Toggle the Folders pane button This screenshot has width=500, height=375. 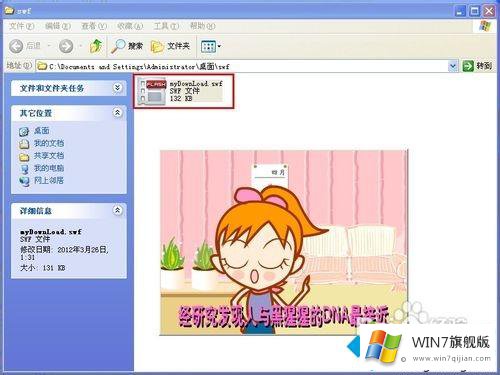point(170,46)
